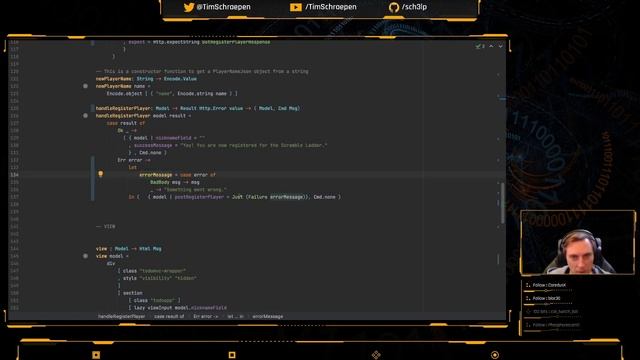
Task: Click 'errorMessage = case error of' code
Action: click(178, 175)
